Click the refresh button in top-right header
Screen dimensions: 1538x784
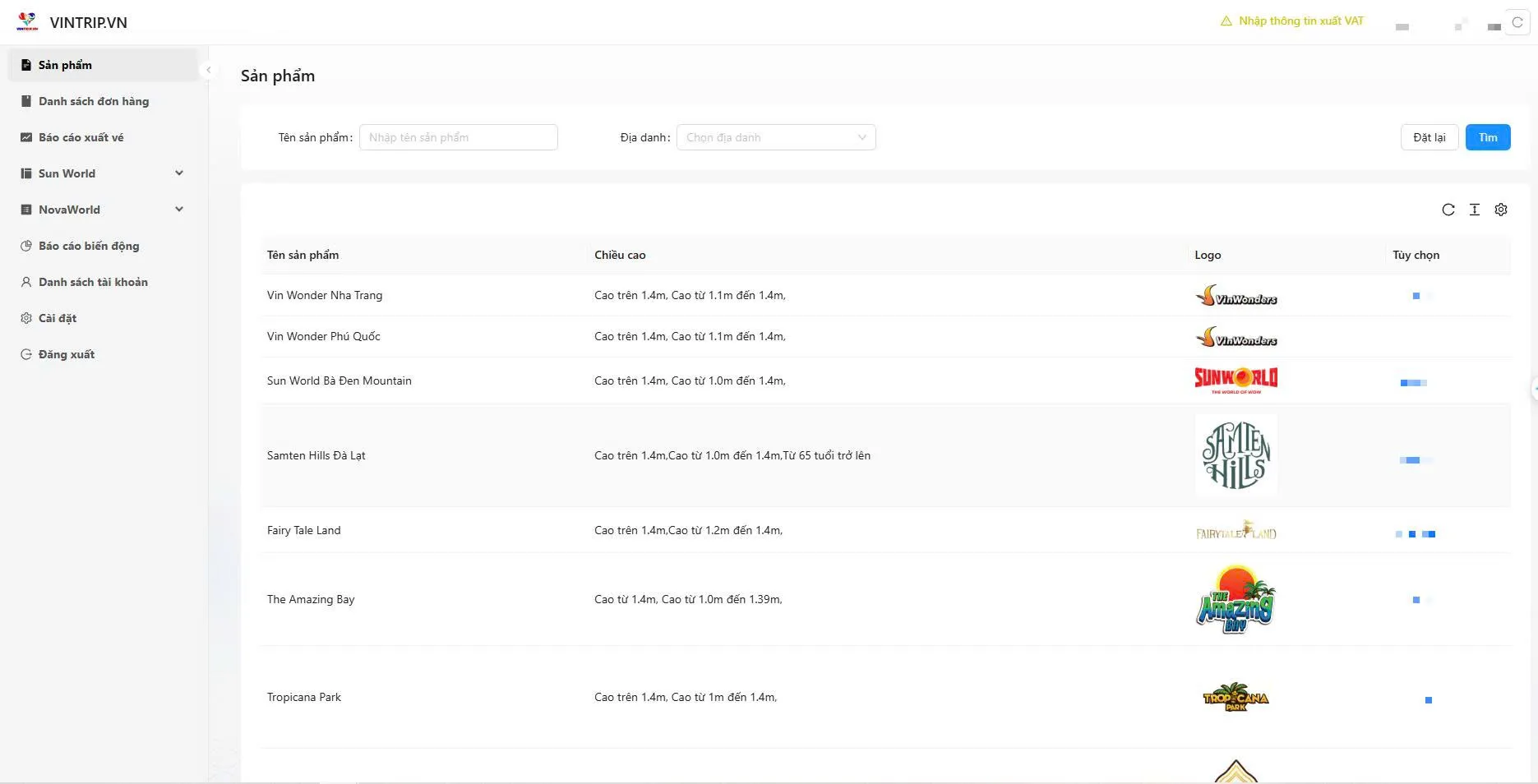(x=1517, y=22)
